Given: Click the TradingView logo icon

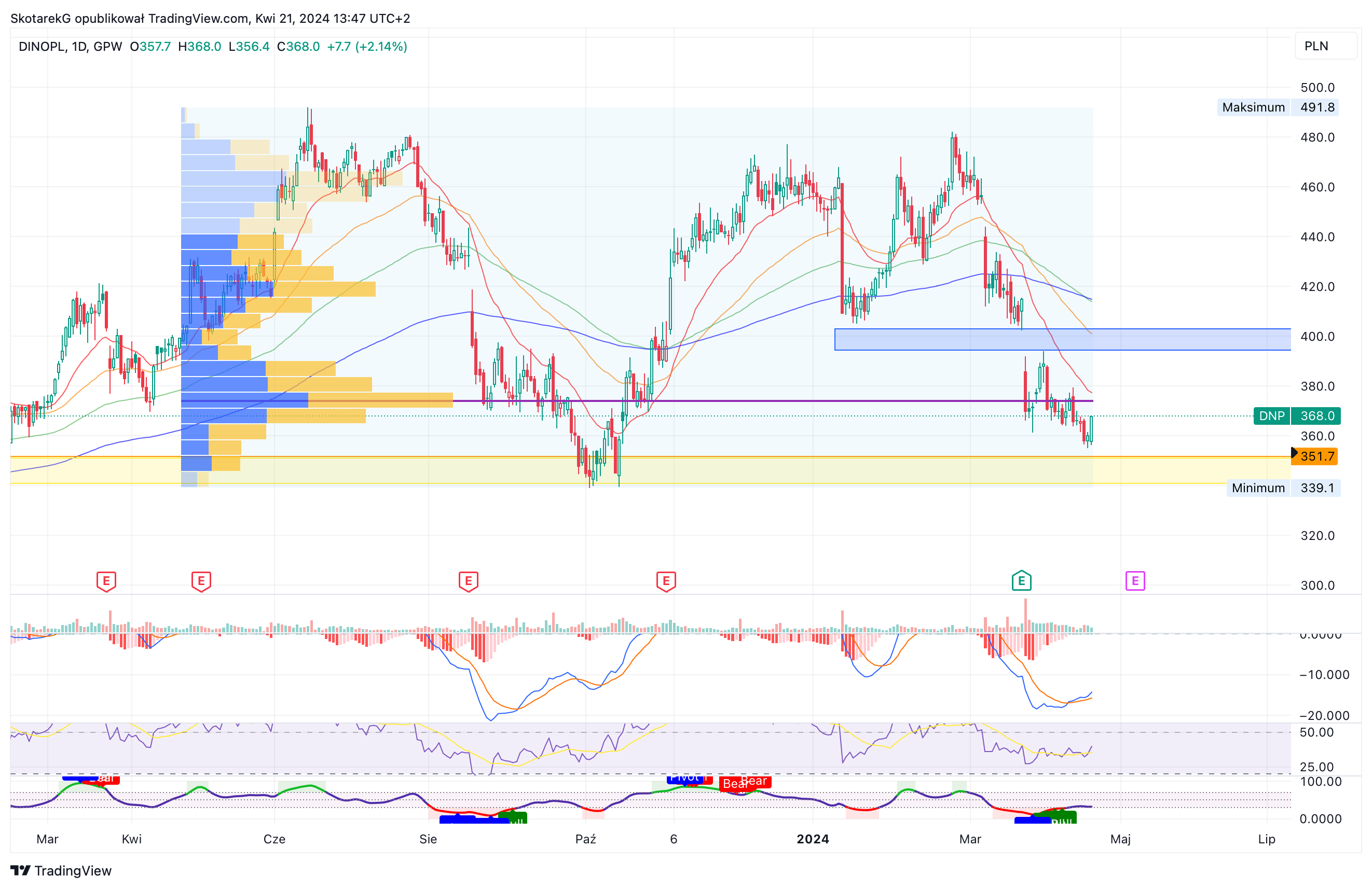Looking at the screenshot, I should tap(20, 870).
